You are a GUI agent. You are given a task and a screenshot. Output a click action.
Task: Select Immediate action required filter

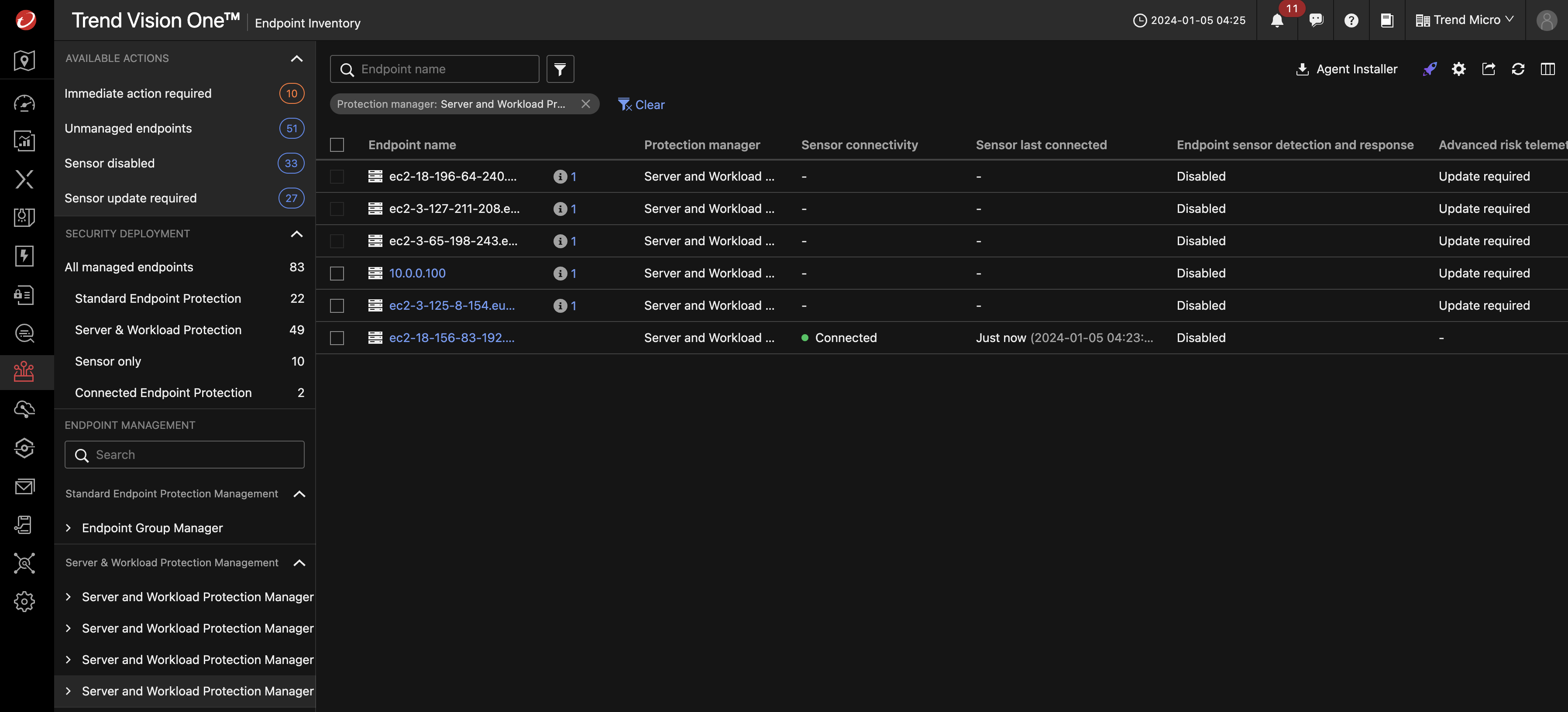[x=185, y=93]
